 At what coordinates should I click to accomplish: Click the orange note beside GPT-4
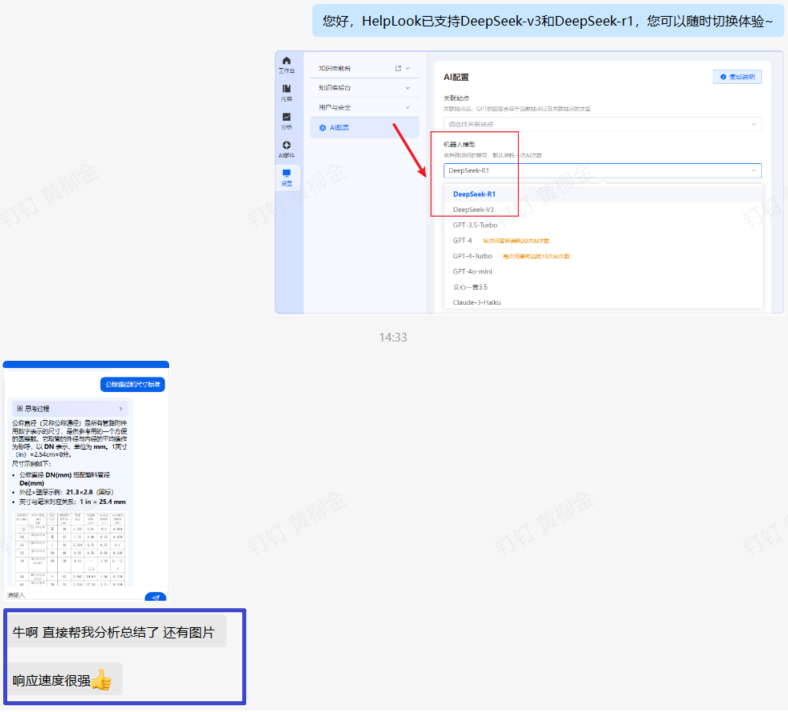pos(516,241)
